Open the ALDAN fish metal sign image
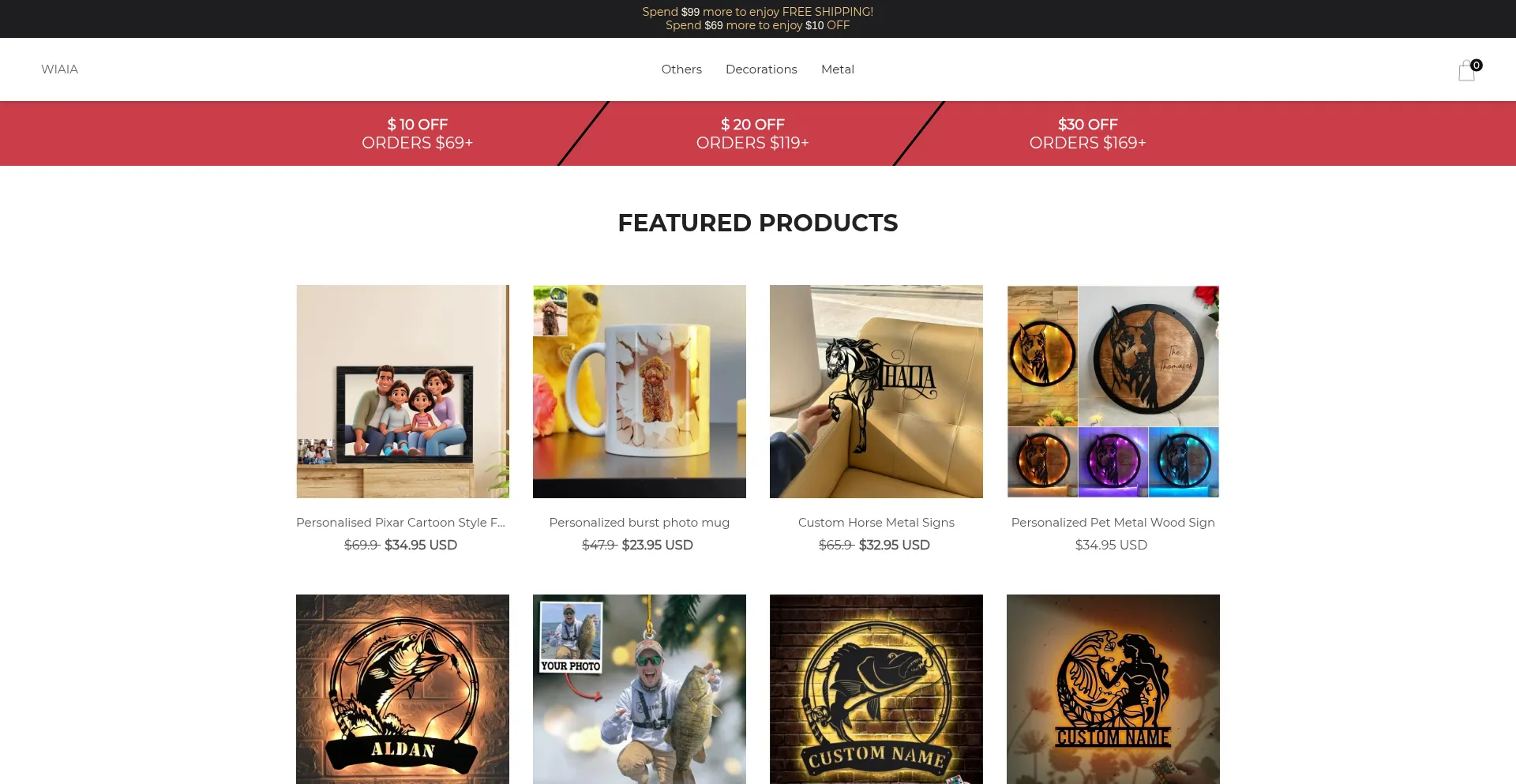Screen dimensions: 1516x784 [x=403, y=689]
